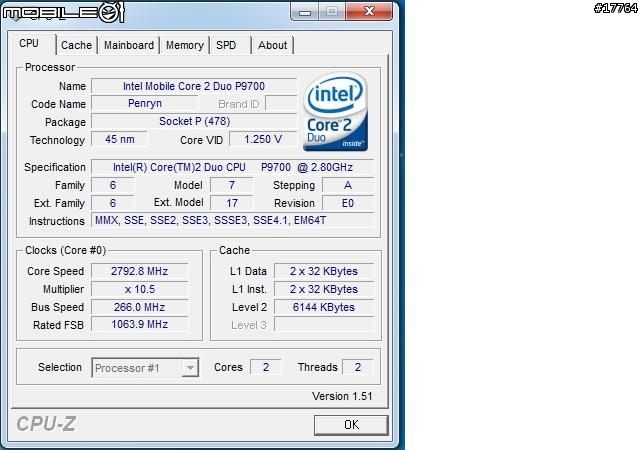640x450 pixels.
Task: Click the empty Level 3 field
Action: coord(324,324)
